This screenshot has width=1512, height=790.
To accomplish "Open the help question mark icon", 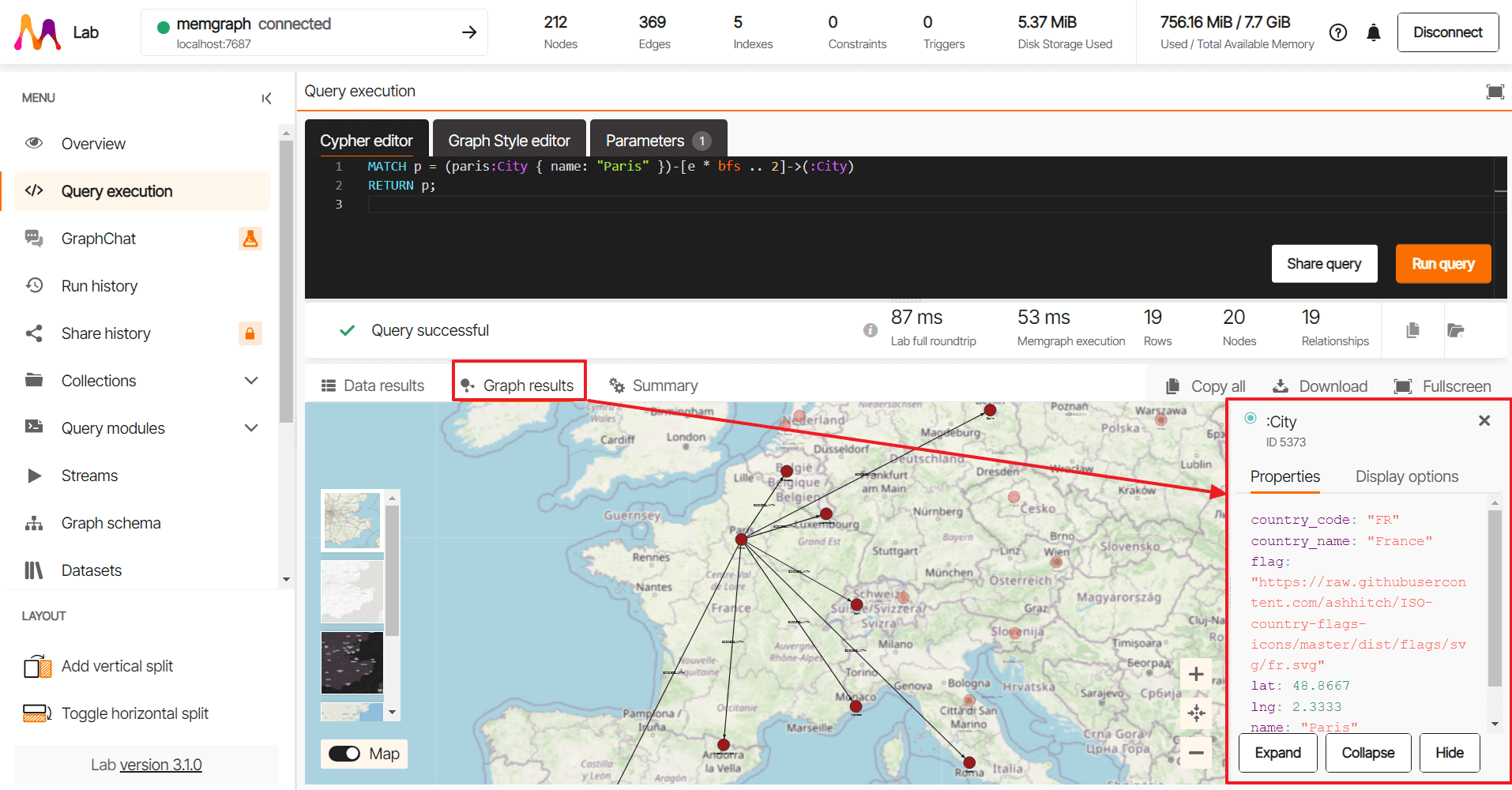I will pos(1338,32).
